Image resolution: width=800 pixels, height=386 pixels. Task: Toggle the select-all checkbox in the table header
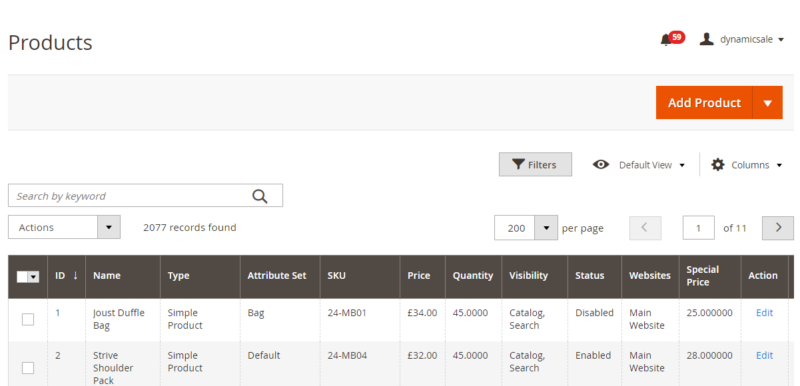pyautogui.click(x=22, y=276)
